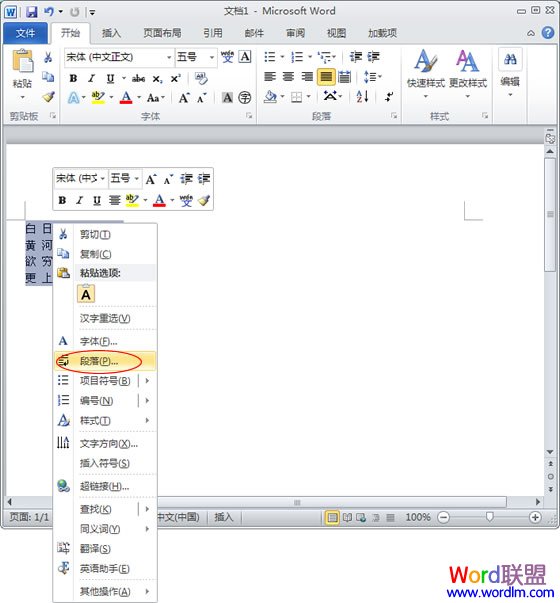
Task: Select the Keep Text Only paste option
Action: click(86, 294)
